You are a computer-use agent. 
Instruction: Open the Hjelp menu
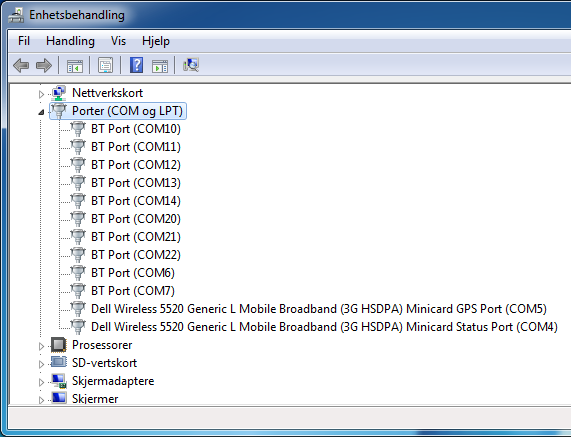156,41
